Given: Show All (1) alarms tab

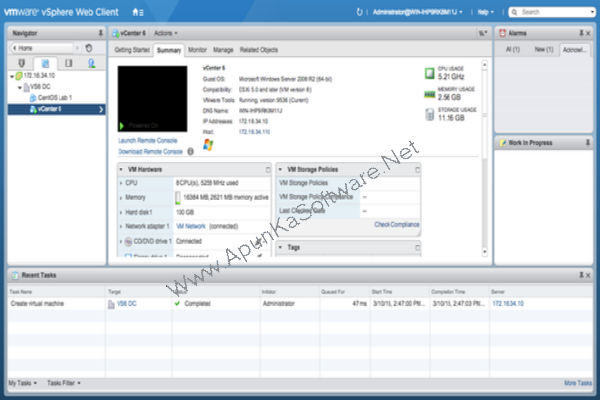Looking at the screenshot, I should 513,49.
